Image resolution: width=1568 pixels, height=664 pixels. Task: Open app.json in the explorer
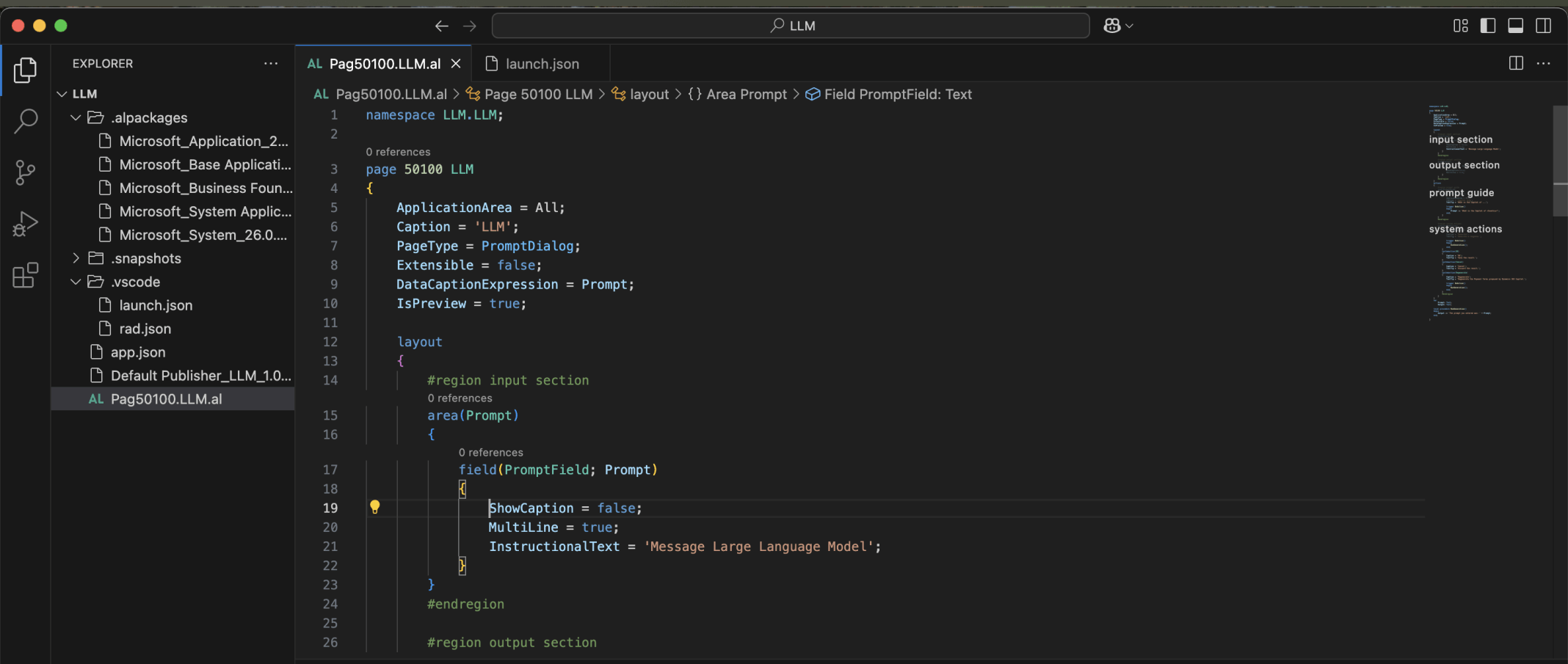[138, 352]
